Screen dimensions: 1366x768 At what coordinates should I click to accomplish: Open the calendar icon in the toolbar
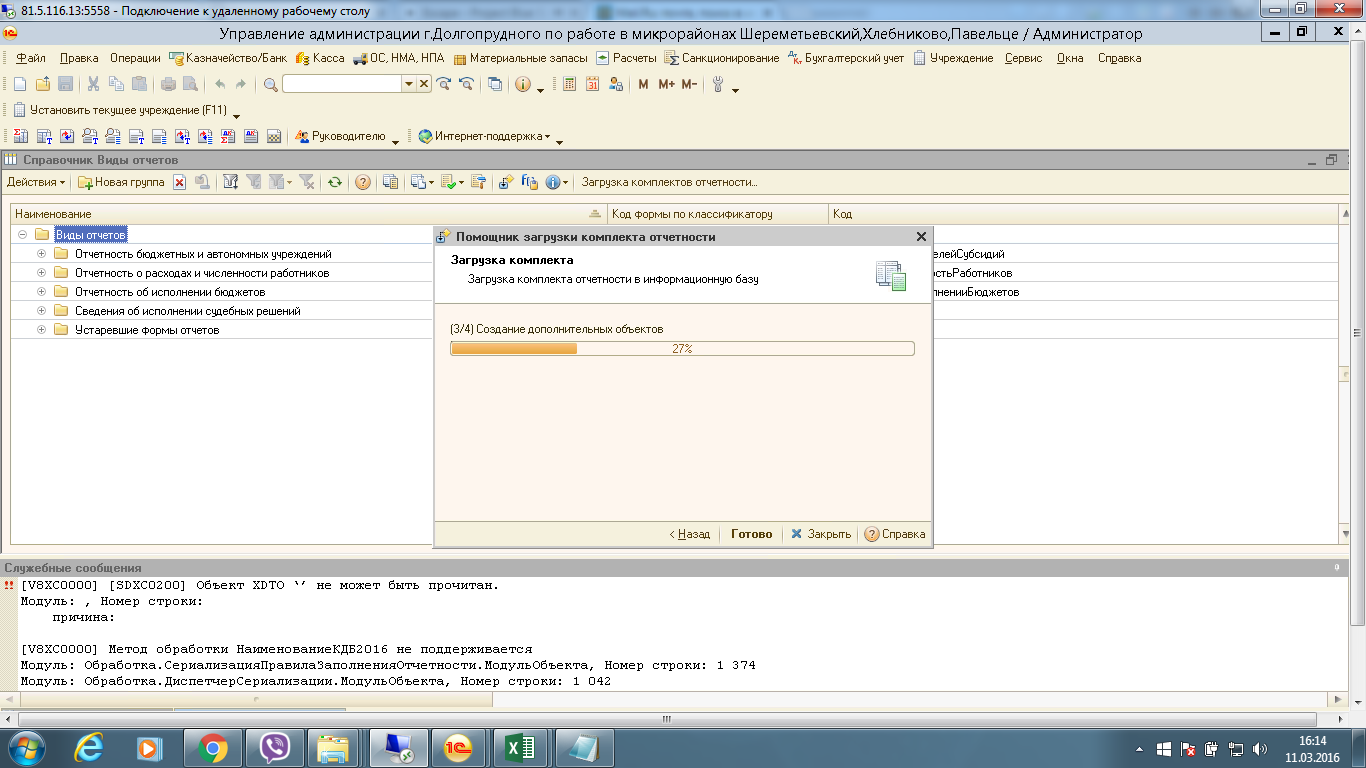592,85
